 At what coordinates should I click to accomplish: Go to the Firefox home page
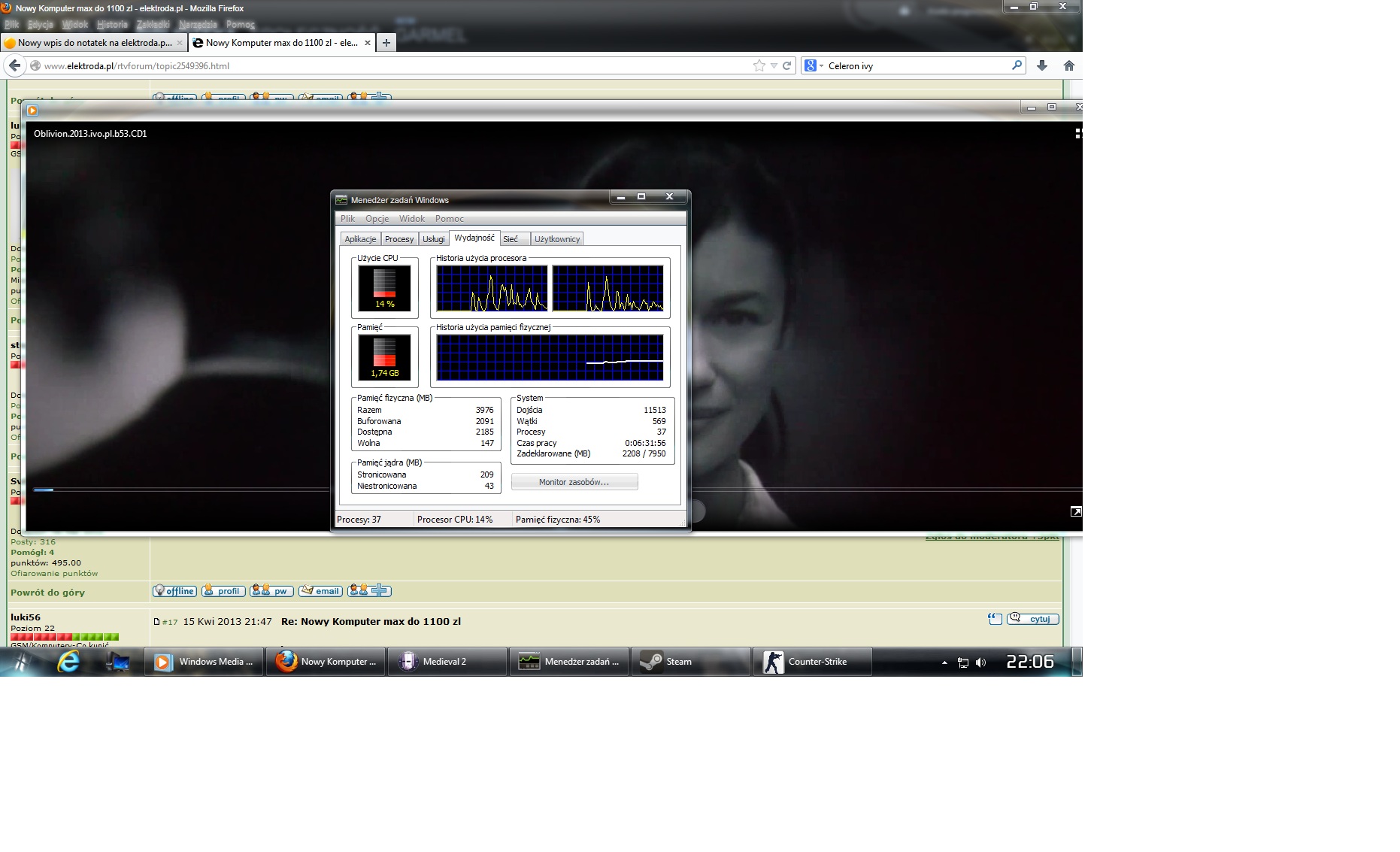point(1068,65)
